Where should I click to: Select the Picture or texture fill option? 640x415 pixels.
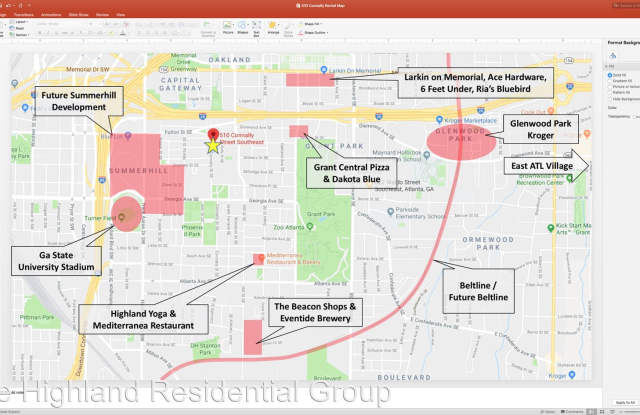610,87
